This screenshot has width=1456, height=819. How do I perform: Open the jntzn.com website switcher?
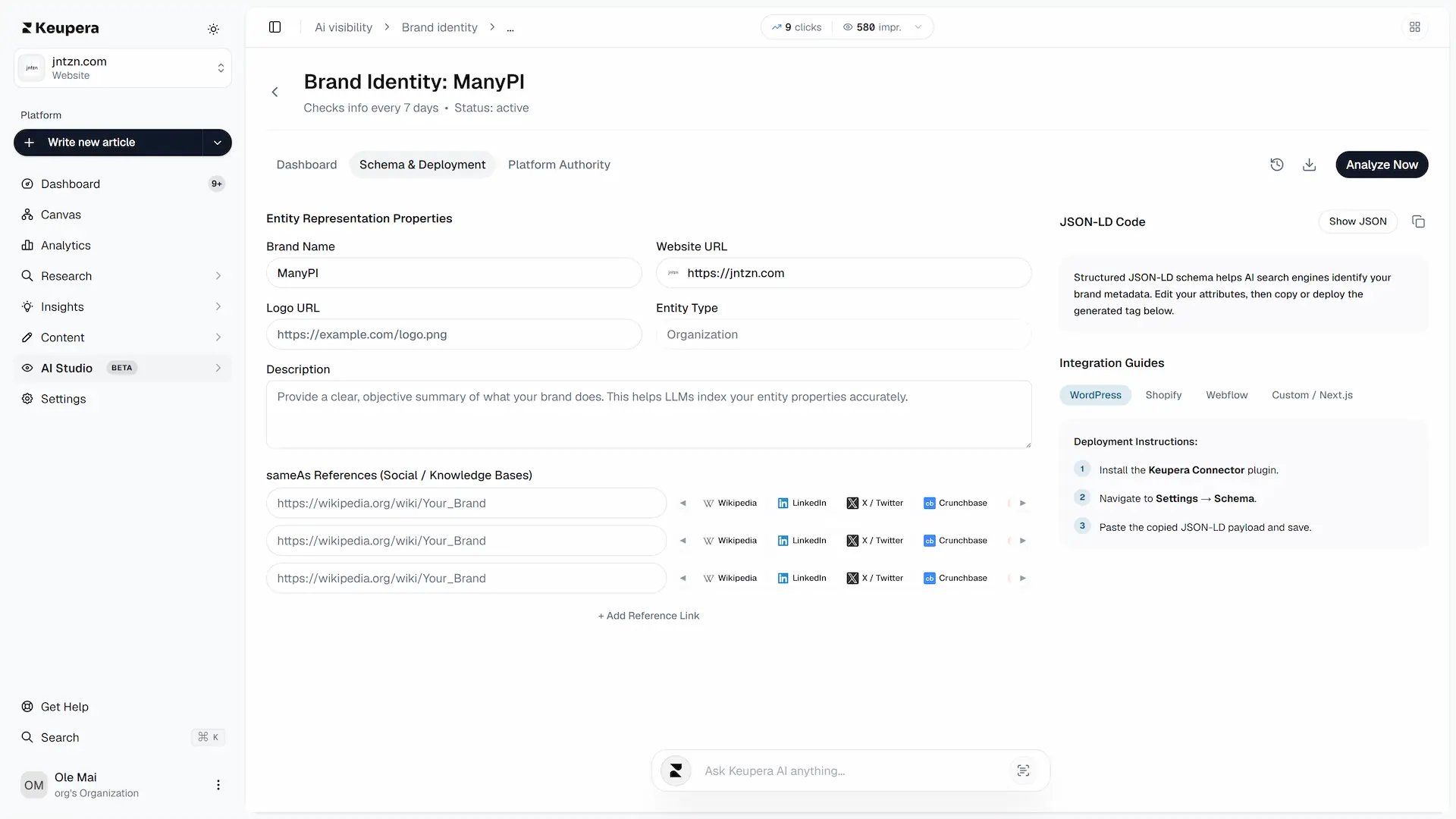coord(123,68)
